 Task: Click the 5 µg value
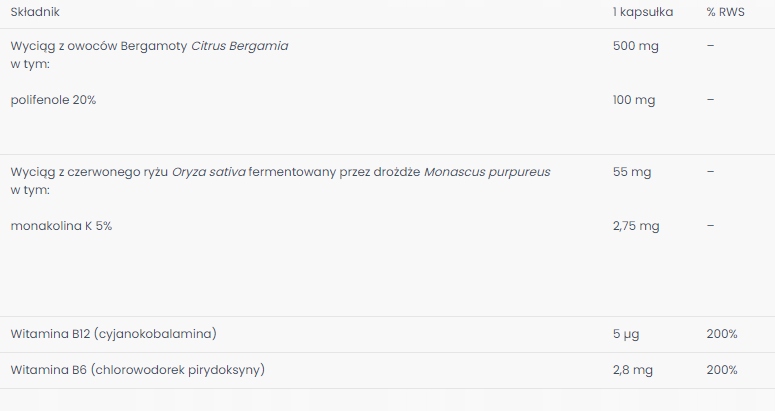pos(626,334)
